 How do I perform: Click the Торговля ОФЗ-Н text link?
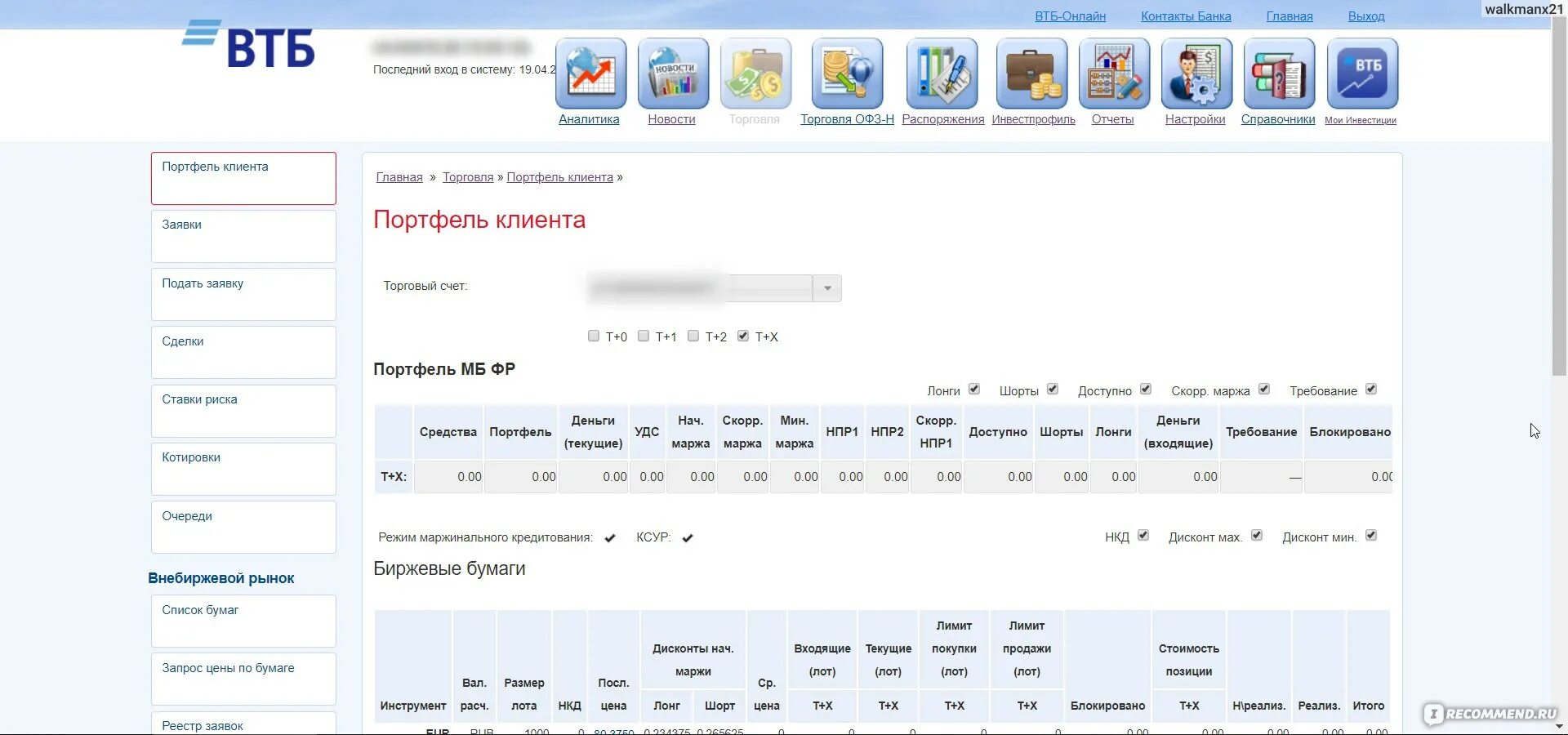847,119
